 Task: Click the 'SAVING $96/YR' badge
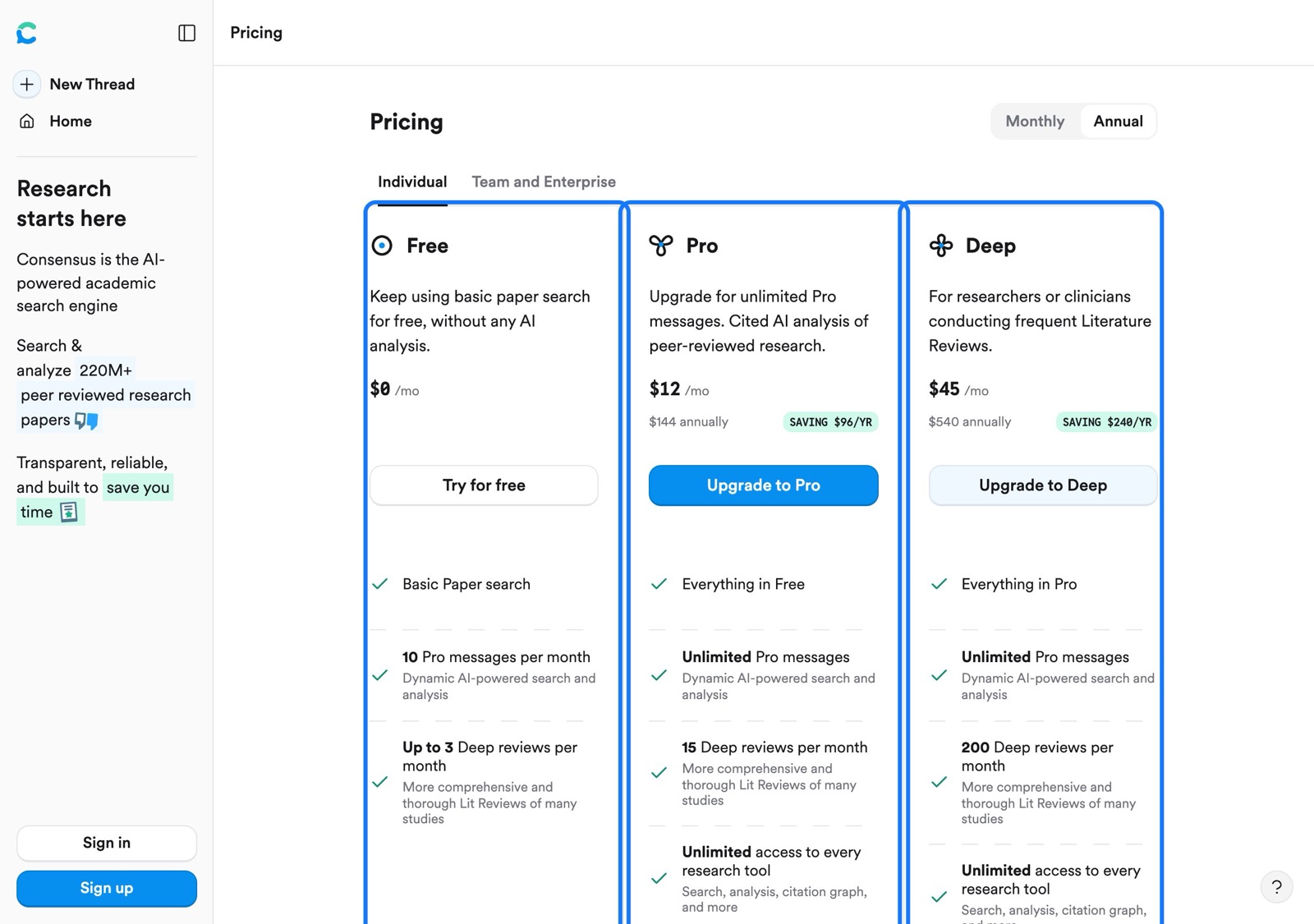point(831,422)
